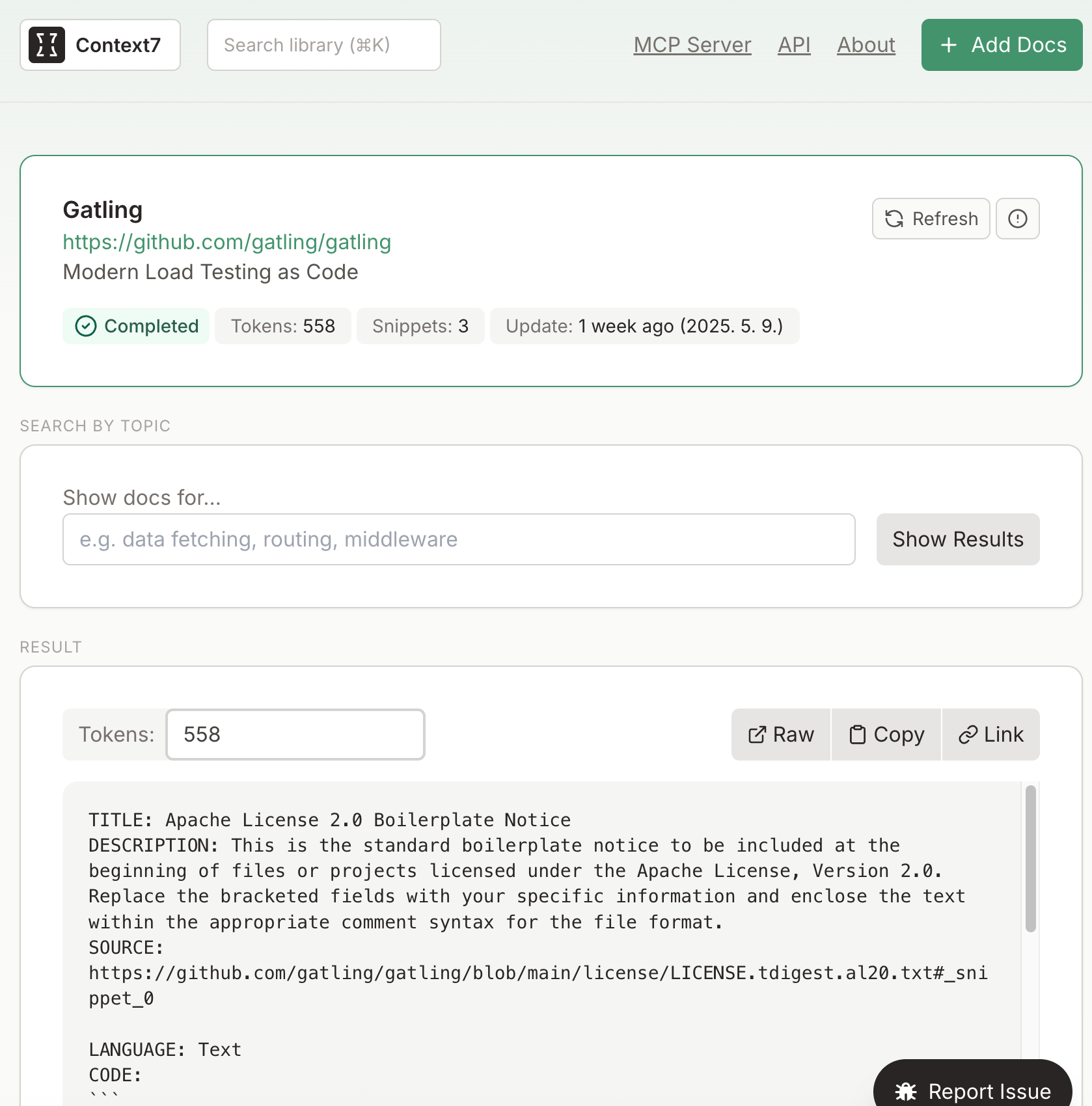Click the RESULT section heading
The image size is (1092, 1106).
click(x=51, y=647)
